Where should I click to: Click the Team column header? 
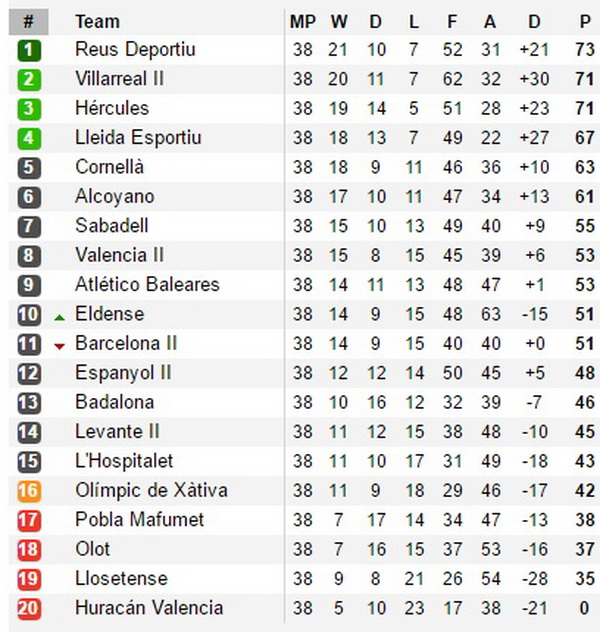[98, 22]
